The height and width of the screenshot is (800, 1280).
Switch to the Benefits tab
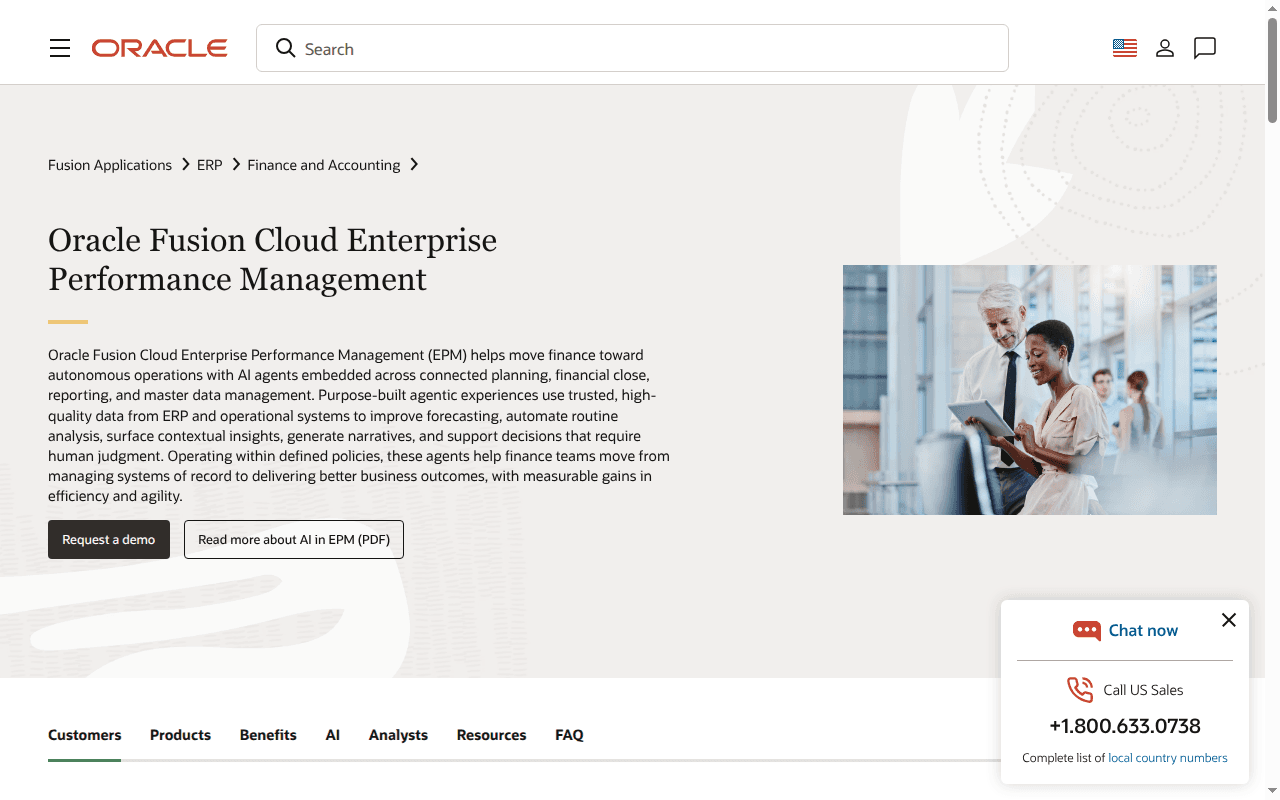point(268,735)
